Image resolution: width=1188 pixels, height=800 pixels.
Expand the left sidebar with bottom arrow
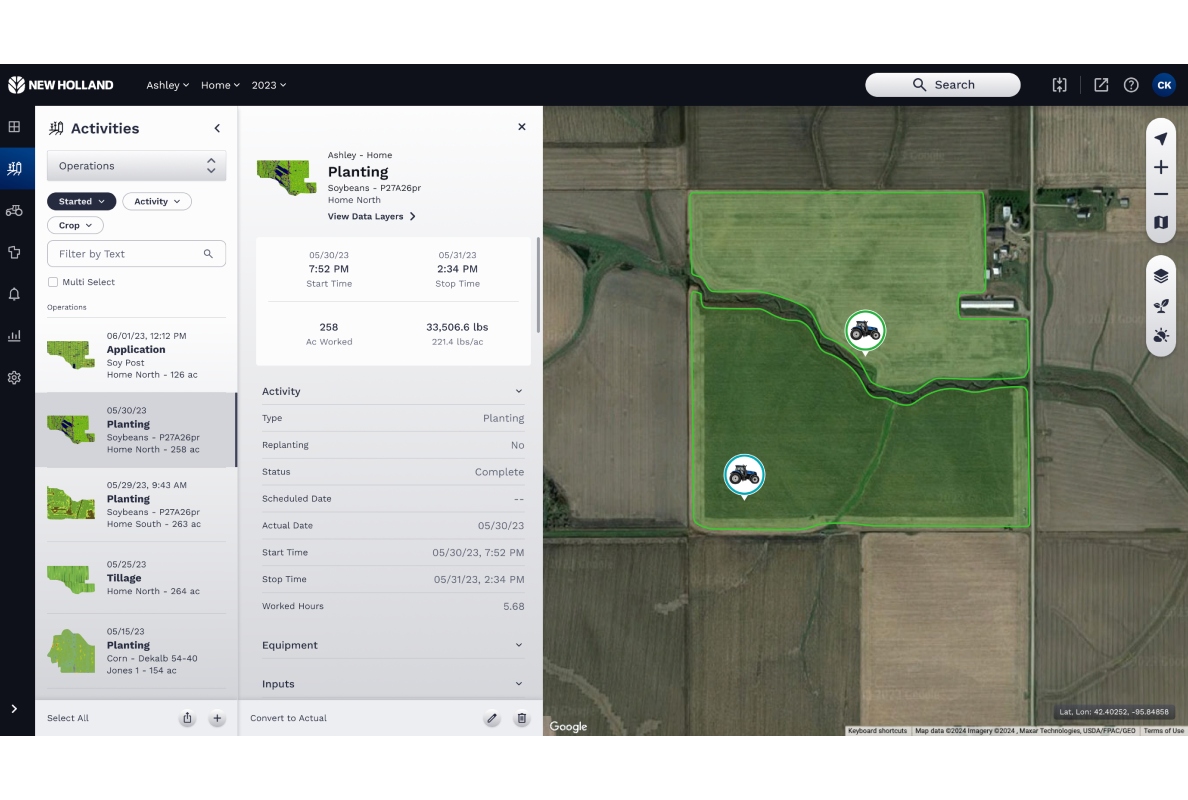click(14, 709)
